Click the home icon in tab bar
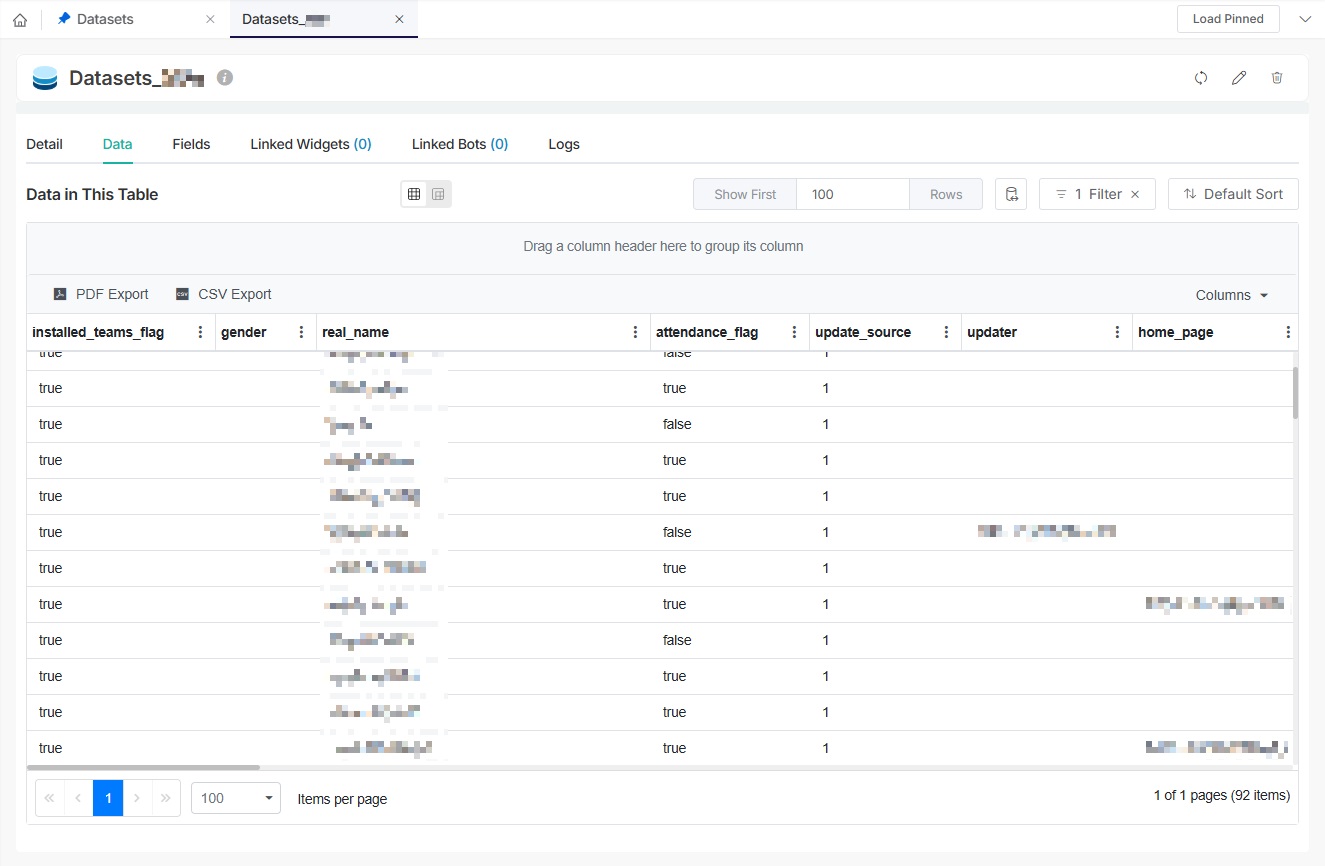 point(20,20)
